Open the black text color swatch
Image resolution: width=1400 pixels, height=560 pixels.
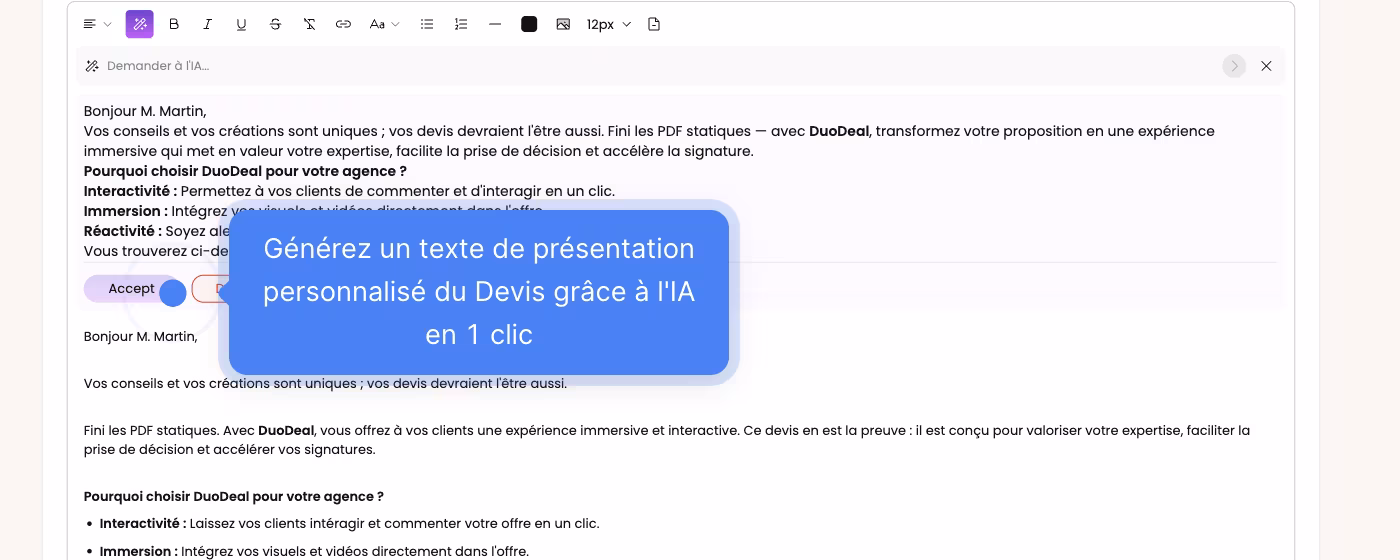click(529, 24)
